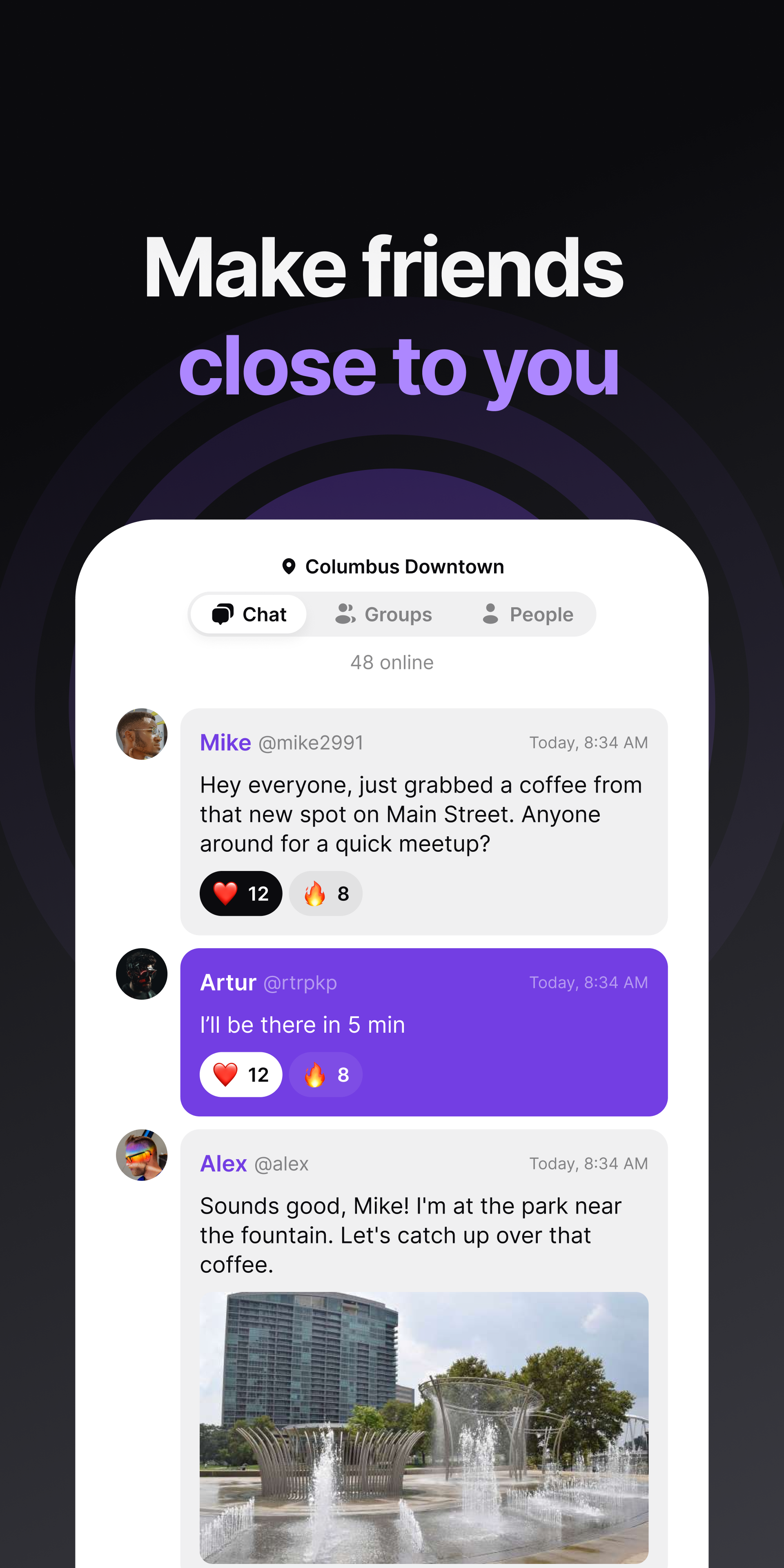The height and width of the screenshot is (1568, 784).
Task: Select the Chat tab
Action: tap(247, 614)
